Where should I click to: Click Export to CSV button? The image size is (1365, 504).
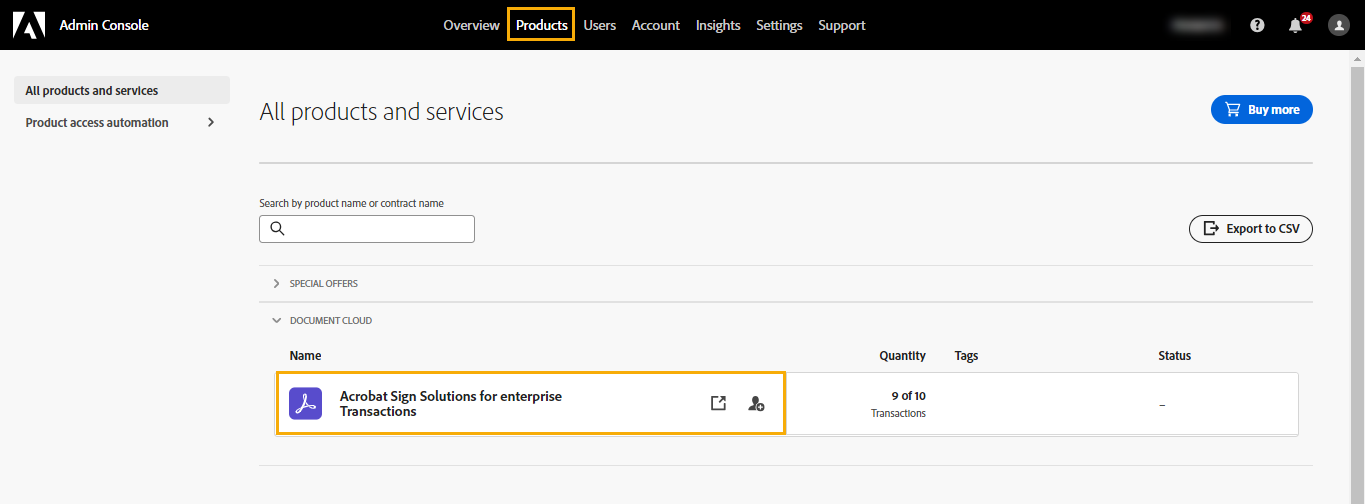[1250, 229]
